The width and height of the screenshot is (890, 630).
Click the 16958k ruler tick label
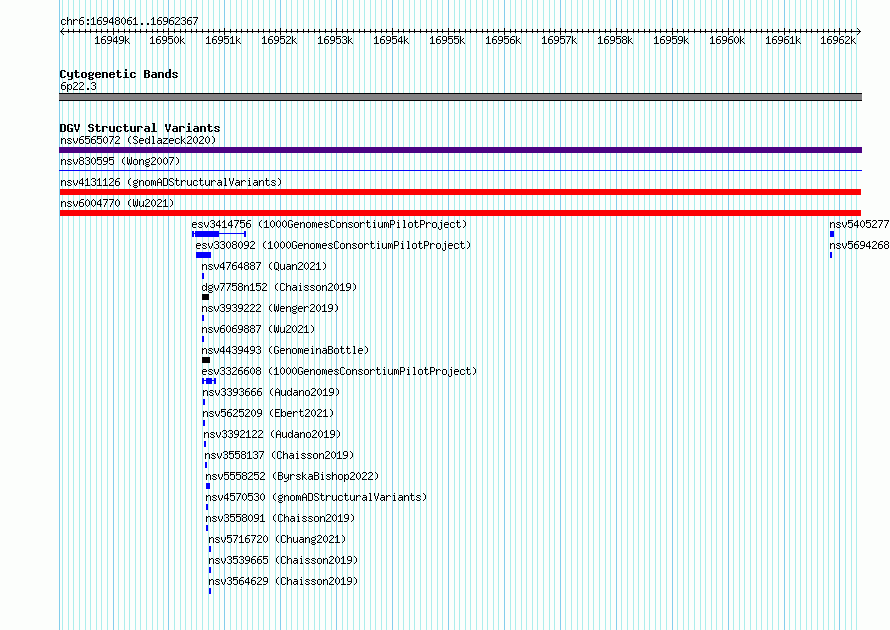pyautogui.click(x=615, y=40)
